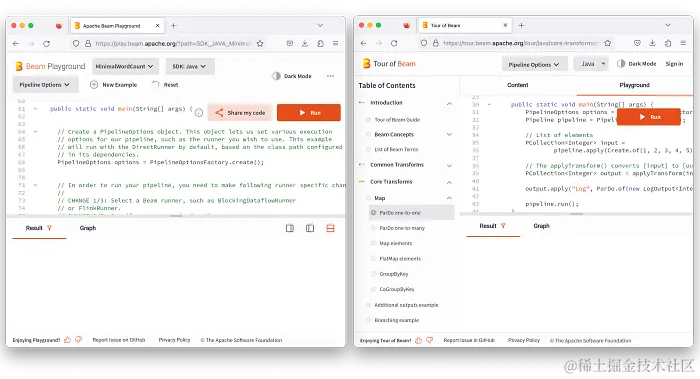Click thumbs down in Tour footer

pyautogui.click(x=429, y=340)
